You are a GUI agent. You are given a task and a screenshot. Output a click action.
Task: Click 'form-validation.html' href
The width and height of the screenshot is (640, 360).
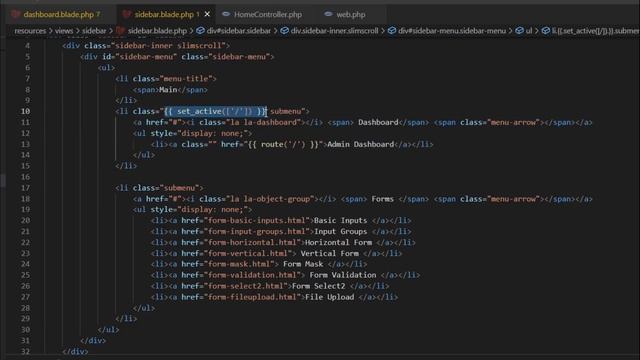252,276
